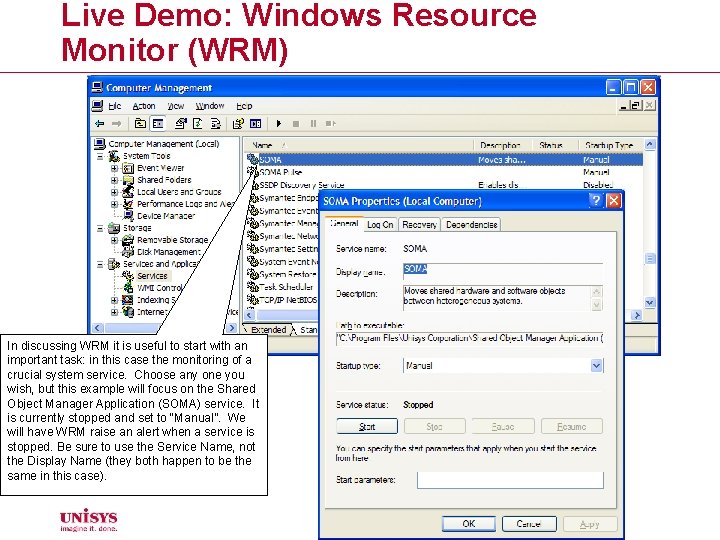Click the Device Manager icon in tree
This screenshot has width=720, height=540.
128,216
